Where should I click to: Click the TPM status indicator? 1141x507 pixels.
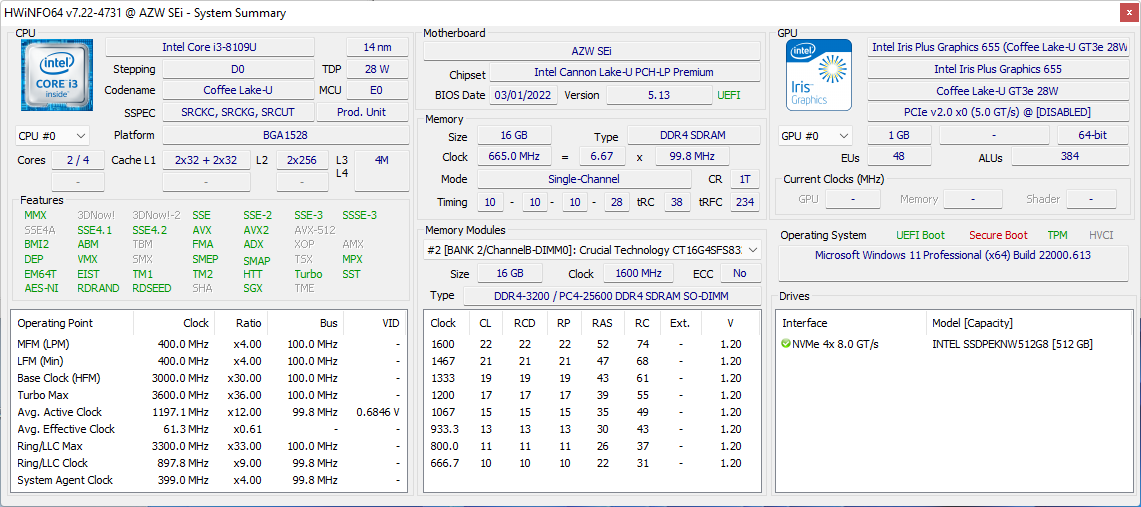pos(1057,235)
